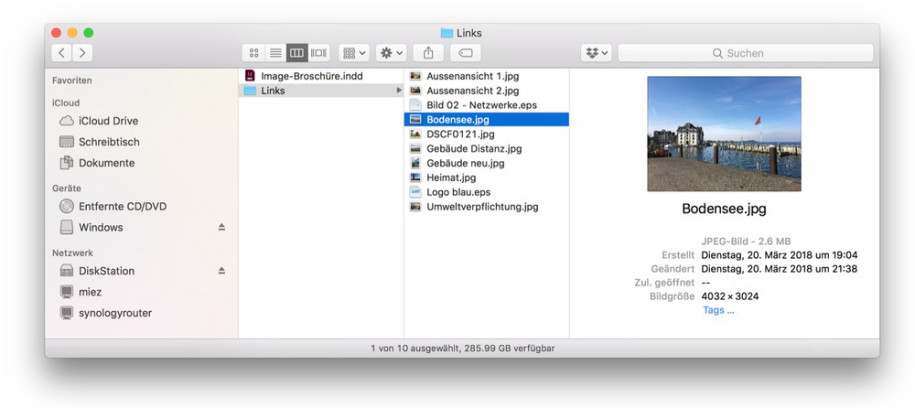Click the synologyrouter computer icon

67,313
